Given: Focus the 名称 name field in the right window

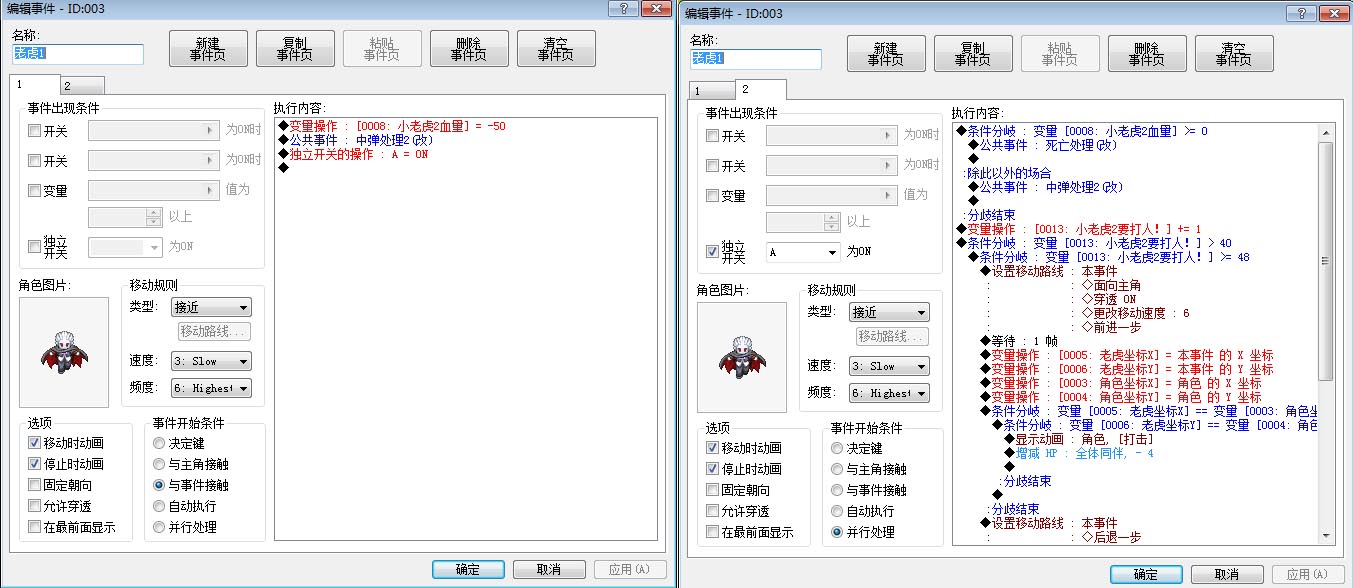Looking at the screenshot, I should (756, 59).
